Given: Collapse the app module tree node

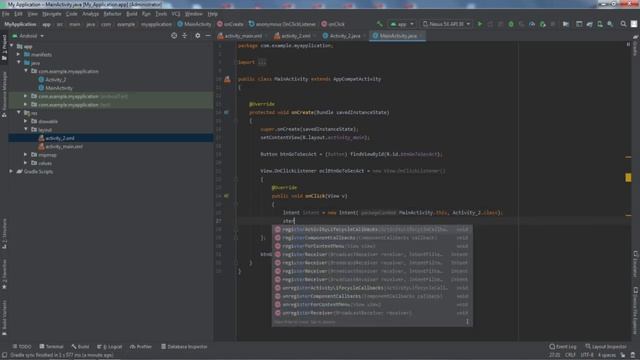Looking at the screenshot, I should 11,46.
